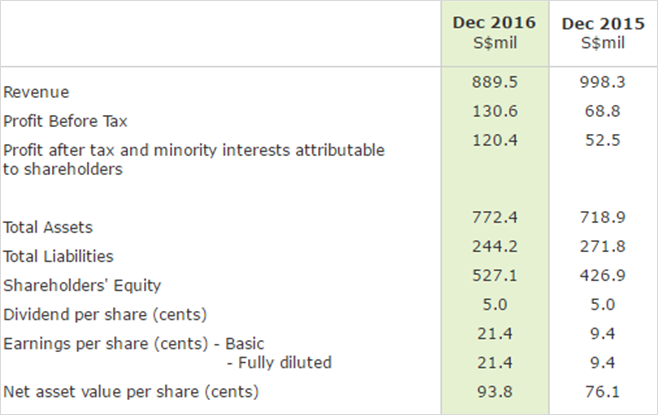Select the Total Liabilities row label
This screenshot has height=415, width=658.
(59, 256)
